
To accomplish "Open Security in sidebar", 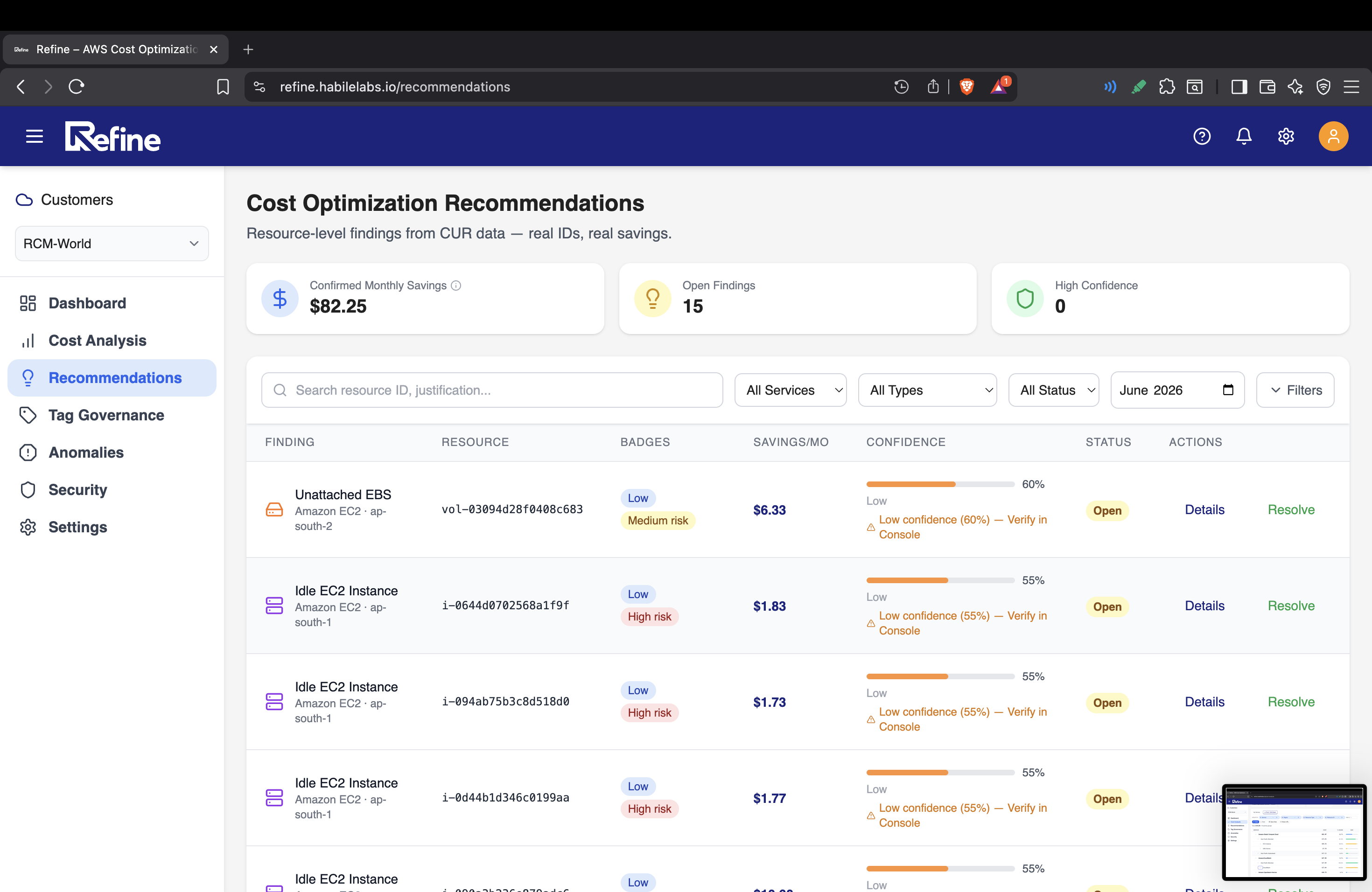I will [x=112, y=490].
